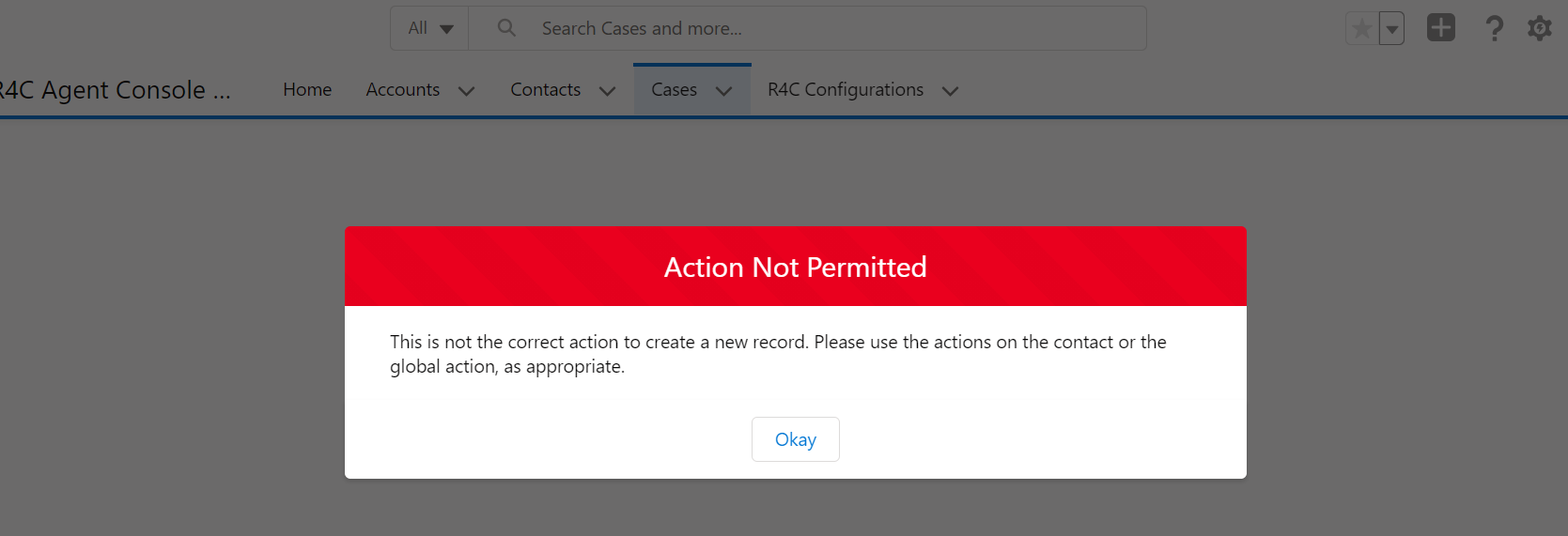This screenshot has height=536, width=1568.
Task: Expand the R4C Configurations chevron menu
Action: pos(950,91)
